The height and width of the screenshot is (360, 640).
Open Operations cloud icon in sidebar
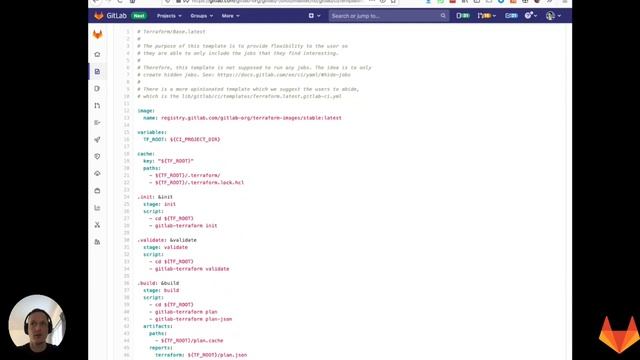(x=97, y=173)
